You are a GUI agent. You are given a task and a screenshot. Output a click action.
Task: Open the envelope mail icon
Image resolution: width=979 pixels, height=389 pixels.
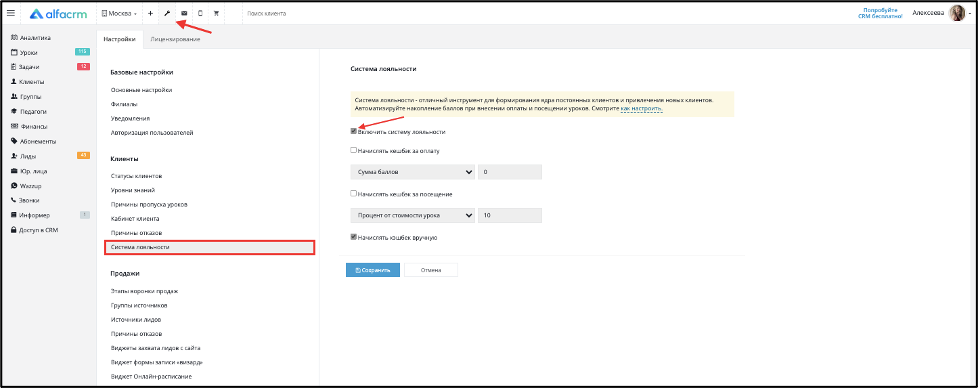(x=184, y=13)
